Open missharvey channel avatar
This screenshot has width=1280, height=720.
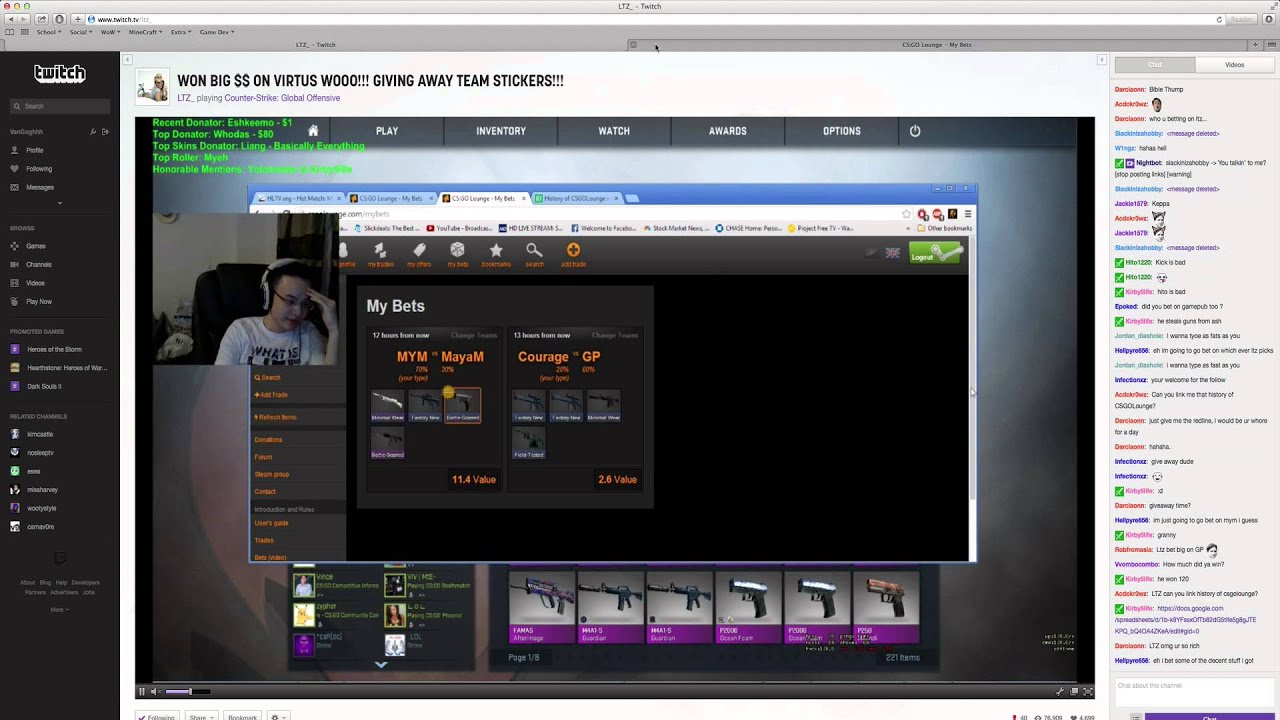click(15, 489)
